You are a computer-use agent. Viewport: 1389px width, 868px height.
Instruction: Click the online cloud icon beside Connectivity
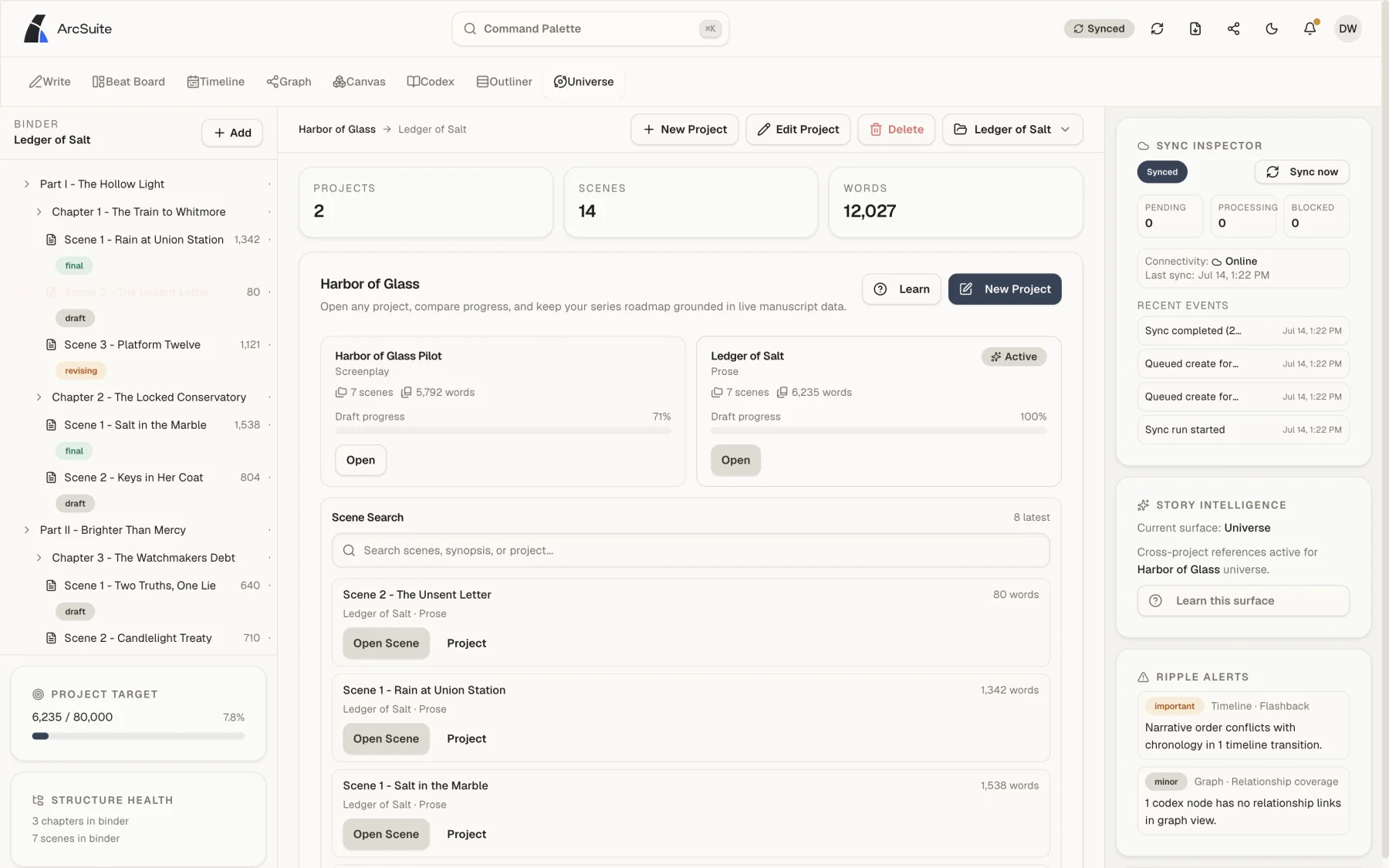pyautogui.click(x=1216, y=262)
